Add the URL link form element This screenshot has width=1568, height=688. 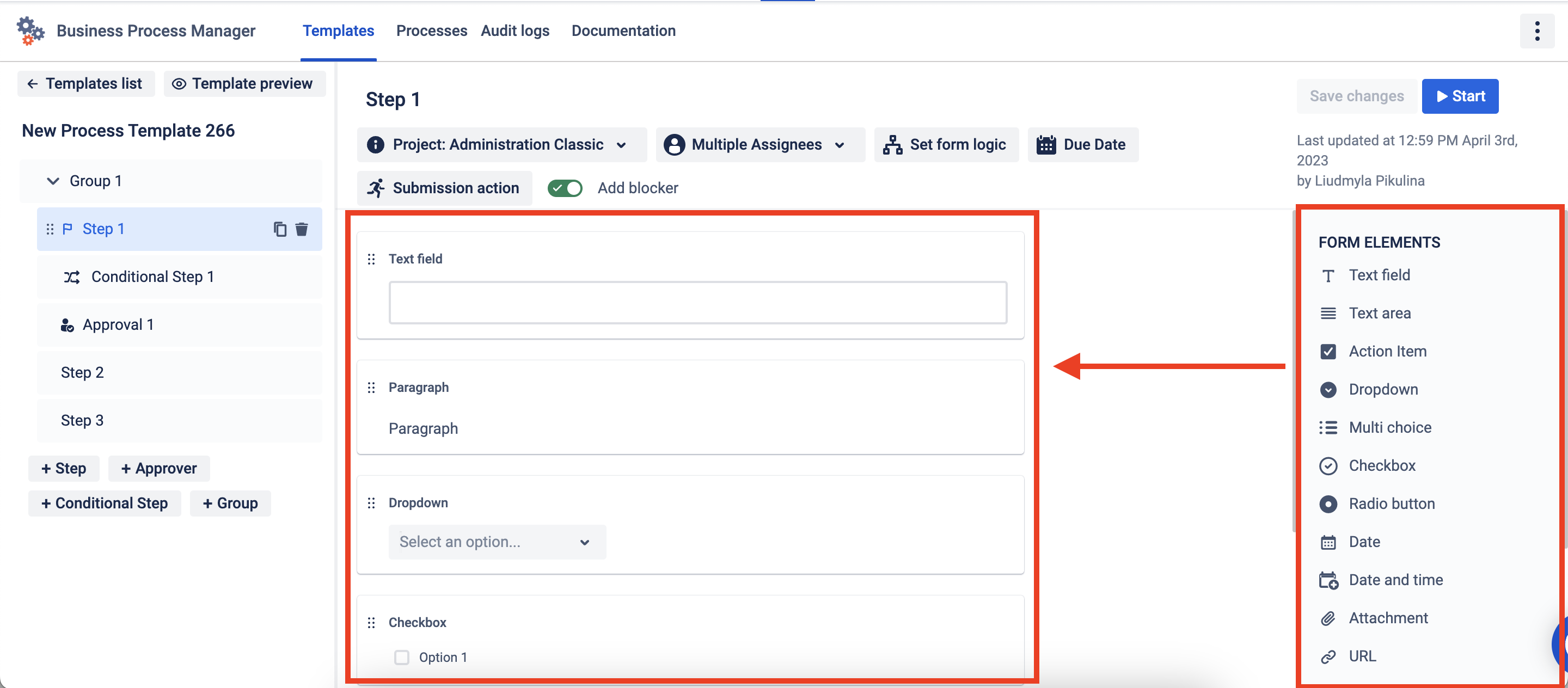point(1362,656)
